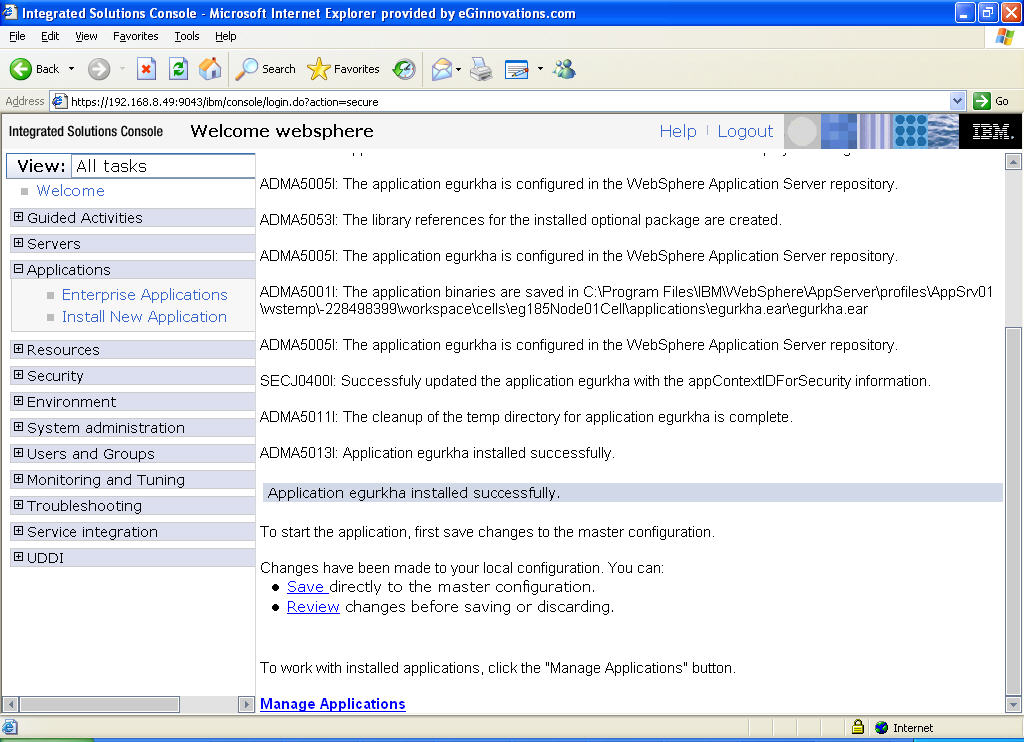1024x742 pixels.
Task: Click the Back arrow icon
Action: (20, 69)
